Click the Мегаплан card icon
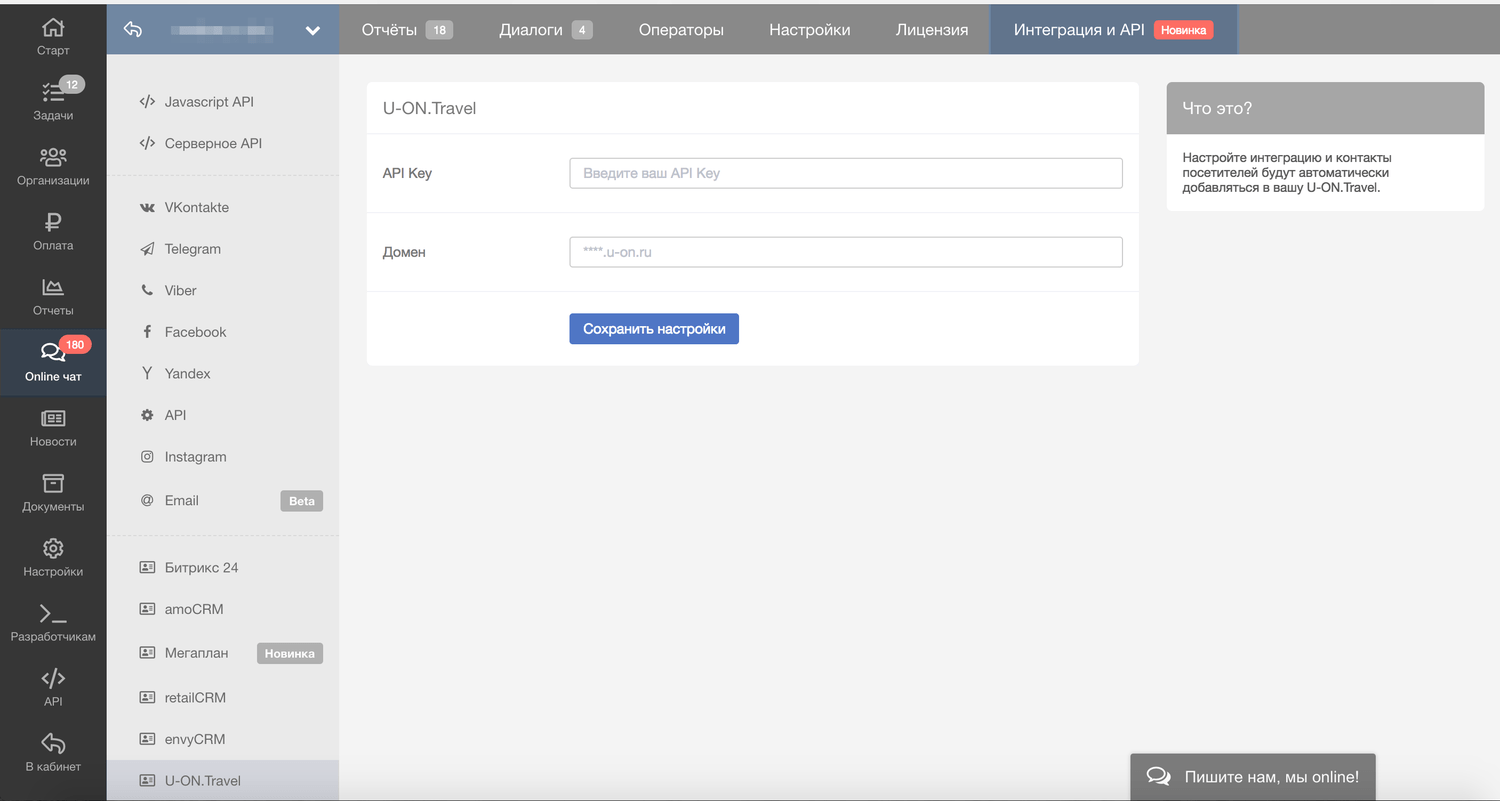Screen dimensions: 1500x801 (147, 653)
